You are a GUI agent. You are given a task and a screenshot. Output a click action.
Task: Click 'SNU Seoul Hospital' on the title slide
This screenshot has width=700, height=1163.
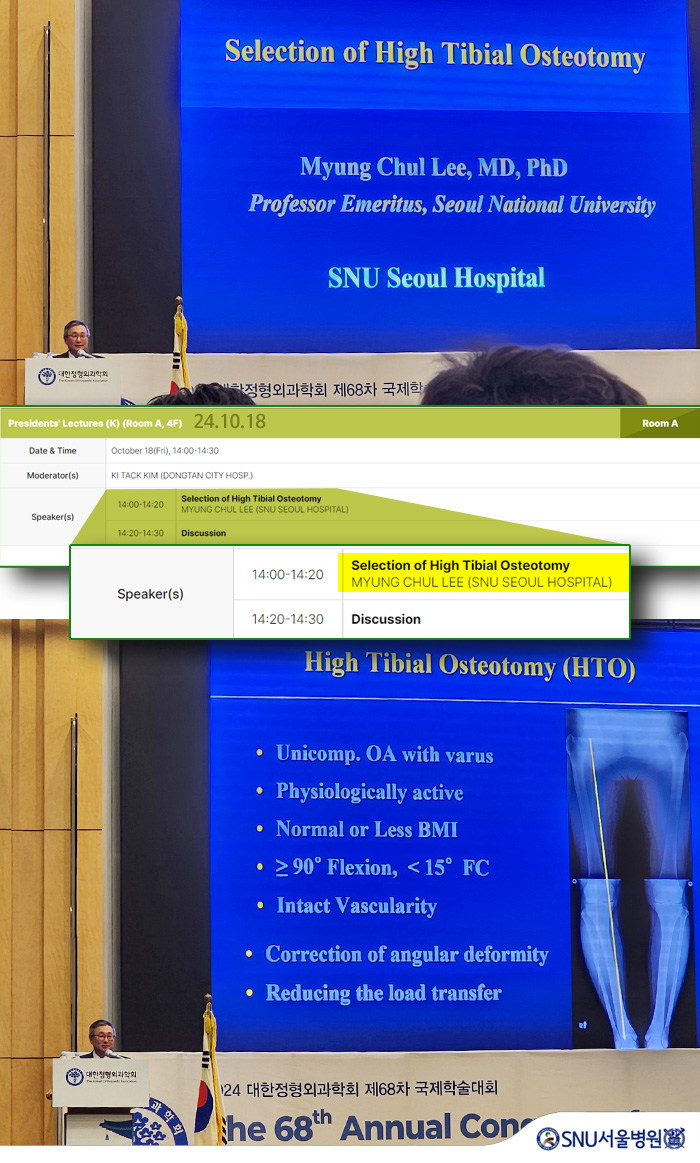click(437, 278)
